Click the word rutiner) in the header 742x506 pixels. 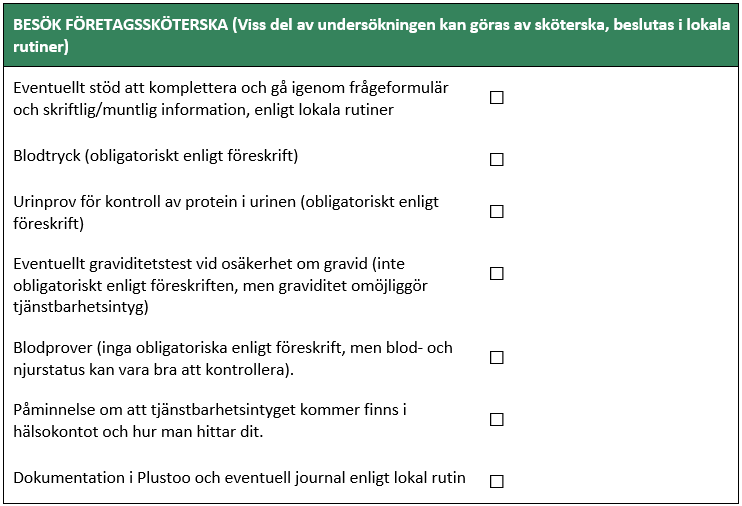pyautogui.click(x=41, y=46)
